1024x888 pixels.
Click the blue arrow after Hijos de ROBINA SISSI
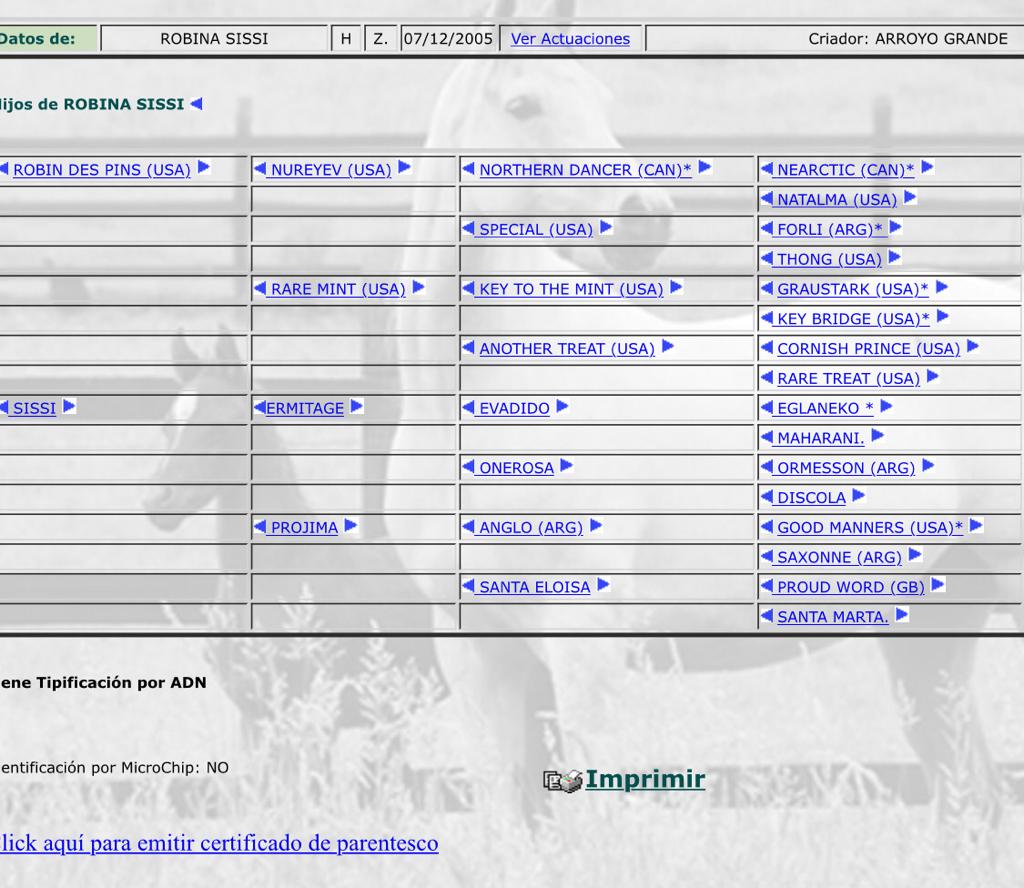[196, 104]
